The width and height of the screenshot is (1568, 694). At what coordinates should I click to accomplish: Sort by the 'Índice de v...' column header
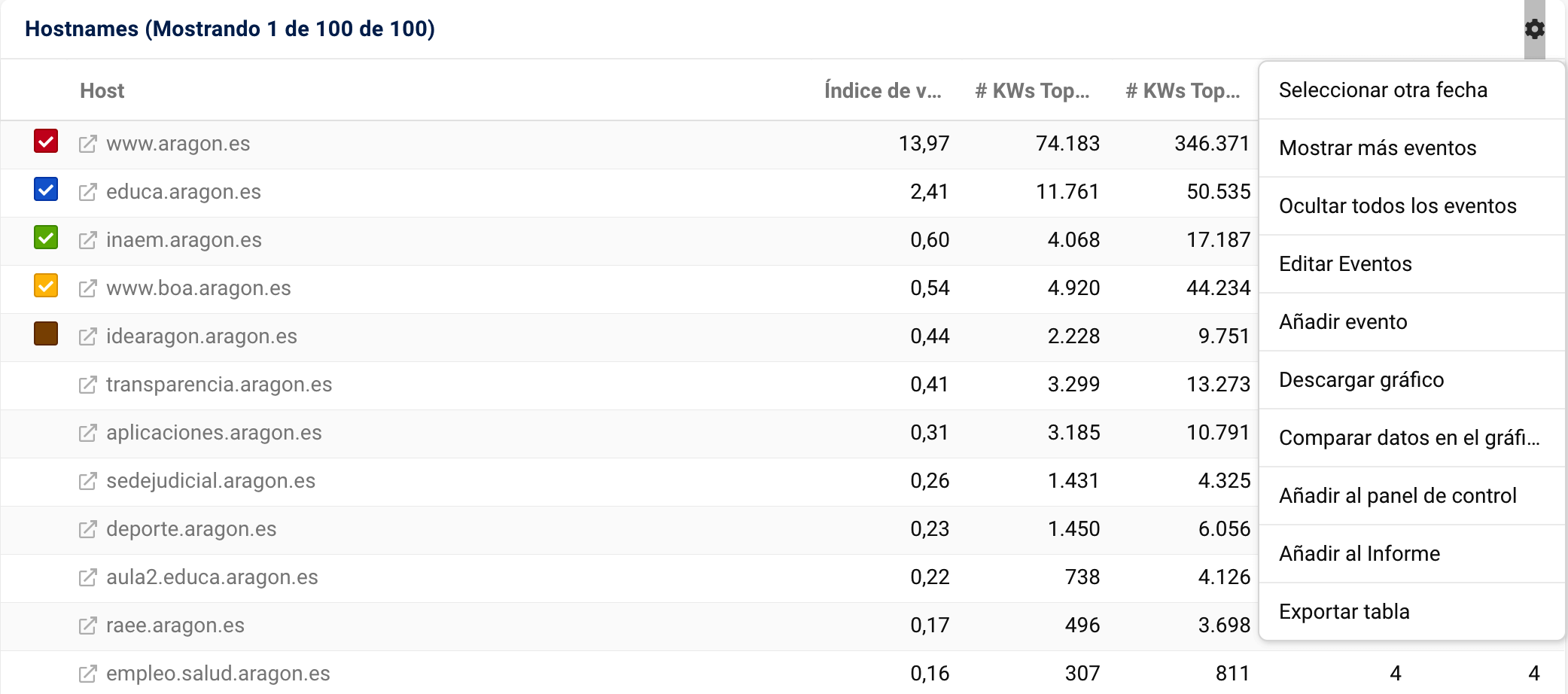[882, 91]
